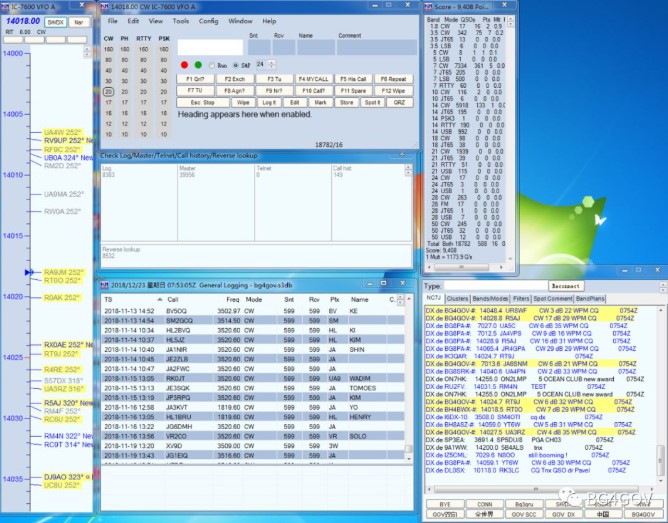Click horizontal scrollbar in telnet window
This screenshot has width=668, height=523.
click(x=536, y=489)
